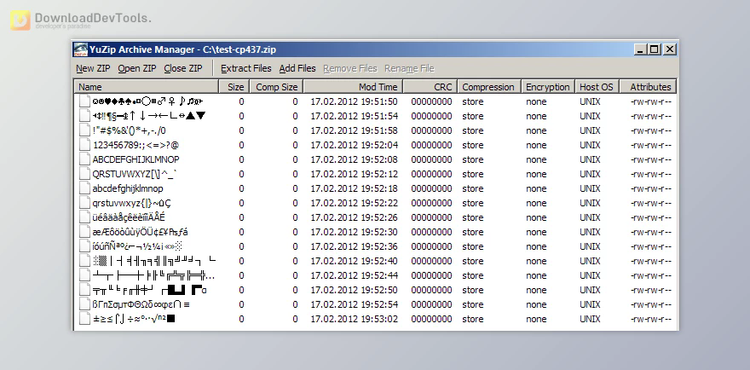Sort by the CRC column header

(430, 87)
